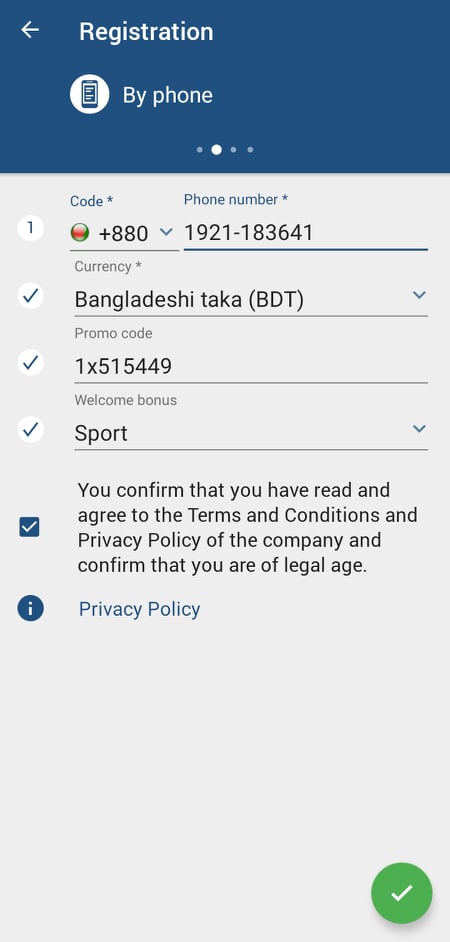Screen dimensions: 450x942
Task: Select the highlighted second page dot
Action: (x=216, y=150)
